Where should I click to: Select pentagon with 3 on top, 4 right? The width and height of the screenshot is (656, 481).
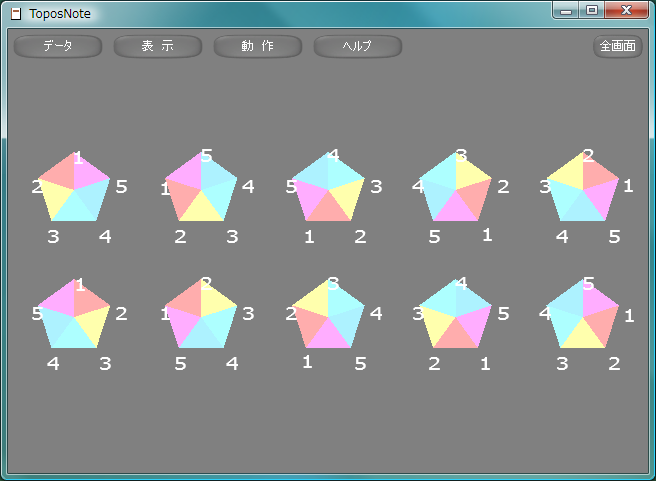pyautogui.click(x=328, y=314)
